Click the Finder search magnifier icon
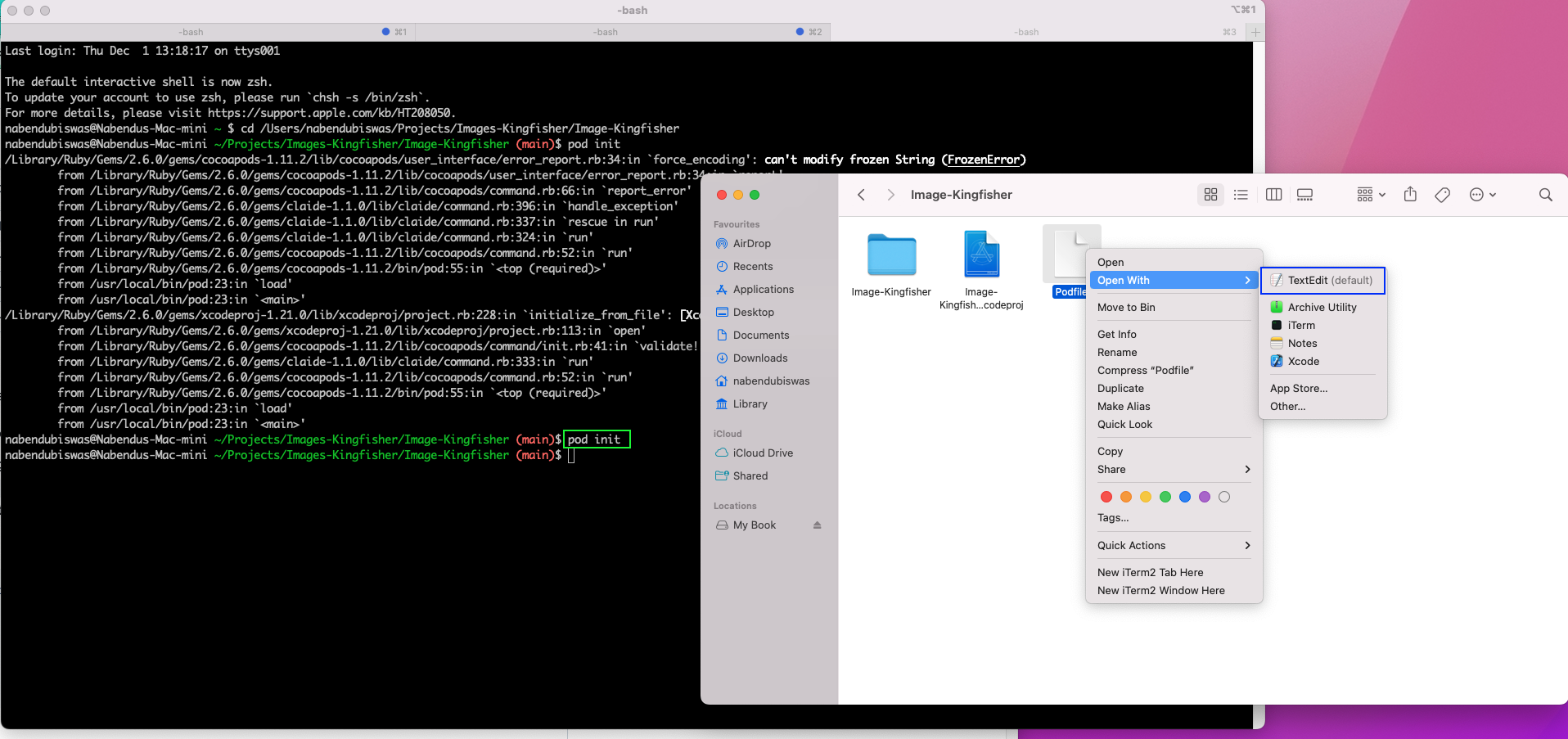The width and height of the screenshot is (1568, 739). coord(1545,195)
